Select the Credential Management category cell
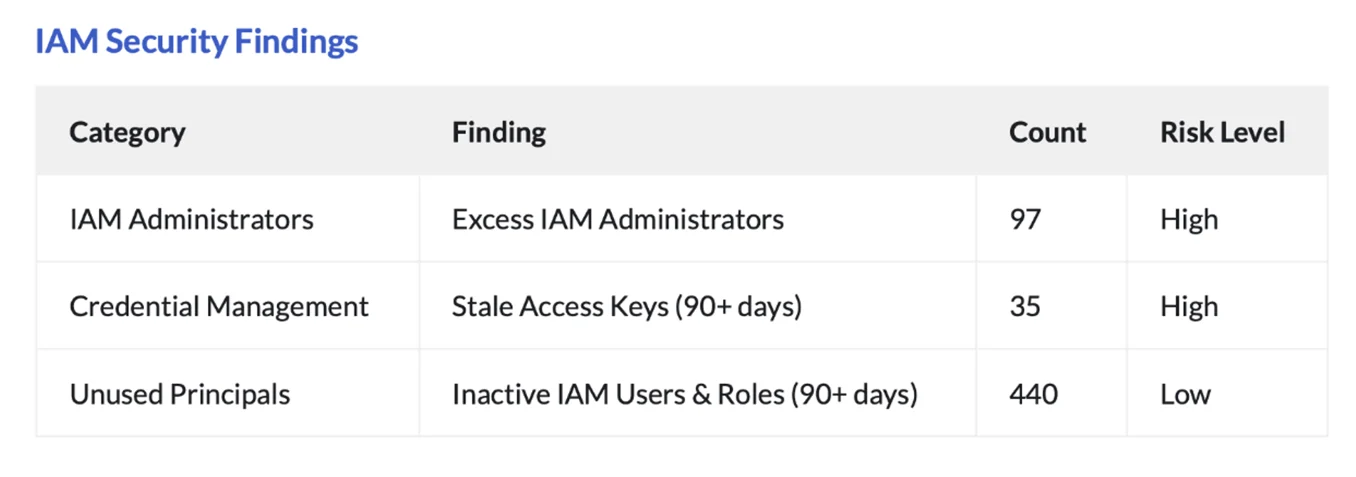Viewport: 1356px width, 477px height. coord(219,306)
